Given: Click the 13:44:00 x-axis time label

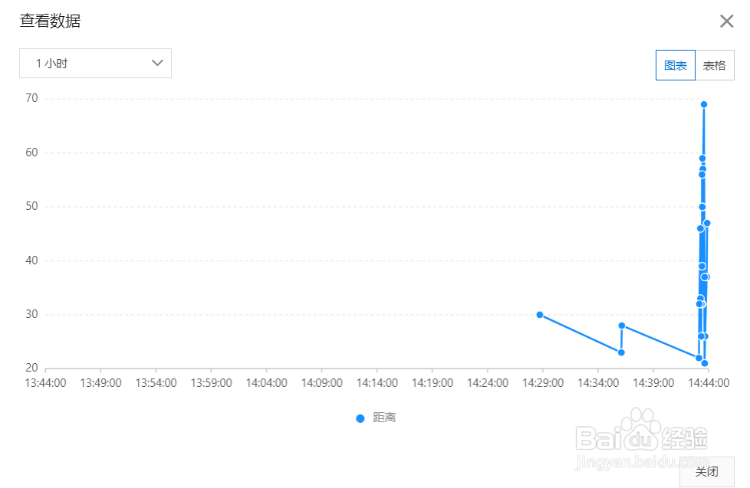Looking at the screenshot, I should pos(45,382).
